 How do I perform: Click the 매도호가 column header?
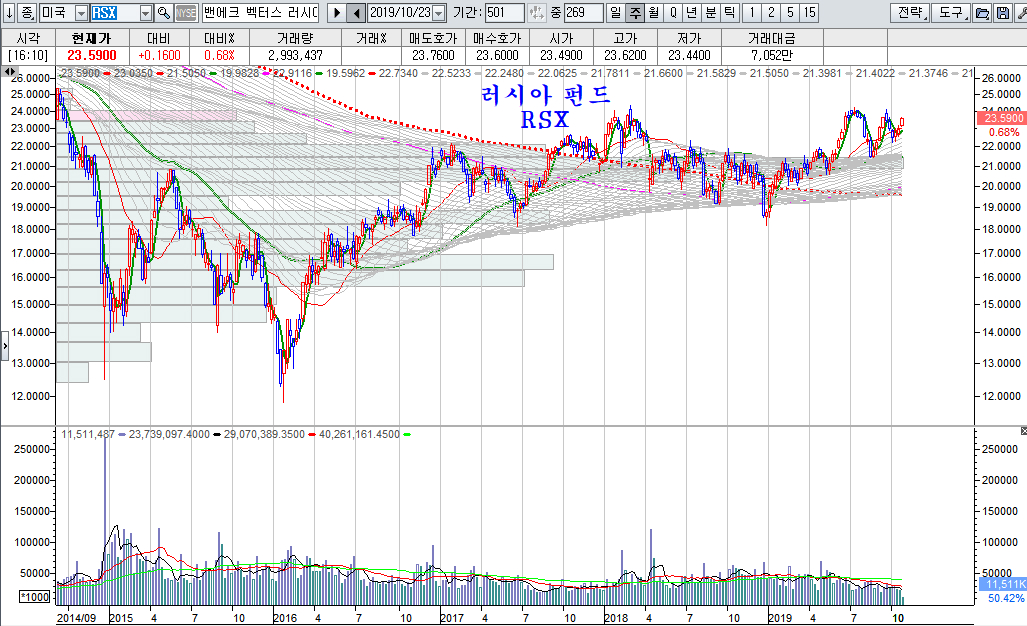point(433,38)
